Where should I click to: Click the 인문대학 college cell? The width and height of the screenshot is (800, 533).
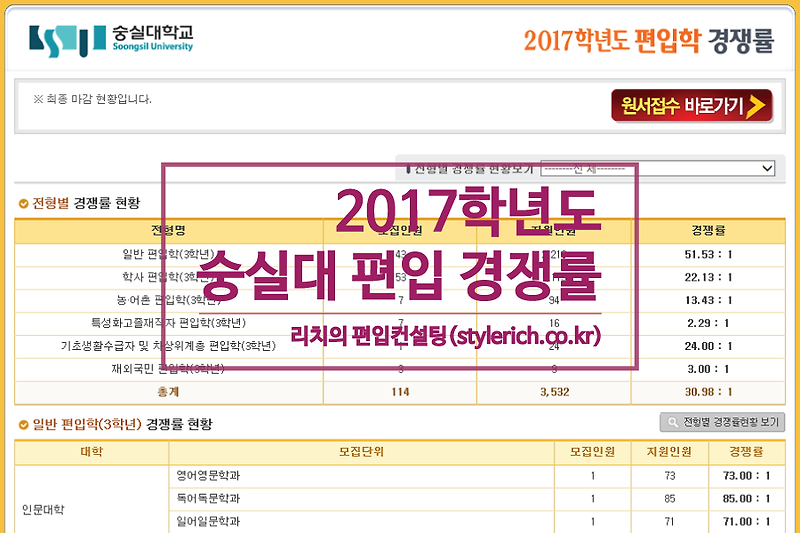[92, 499]
